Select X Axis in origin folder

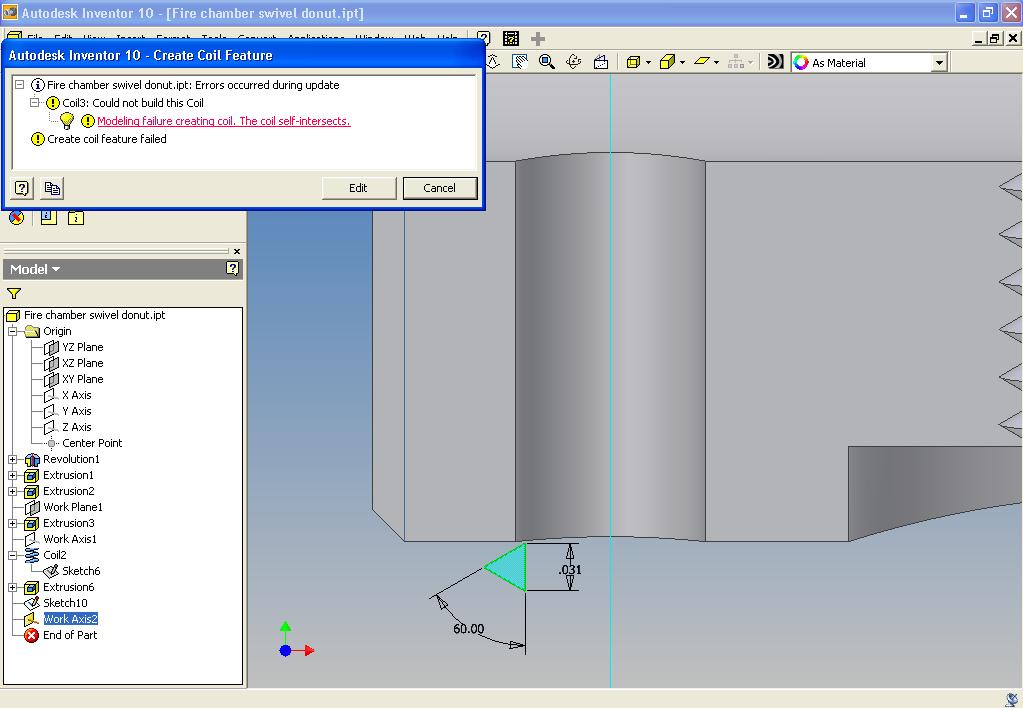[x=76, y=395]
